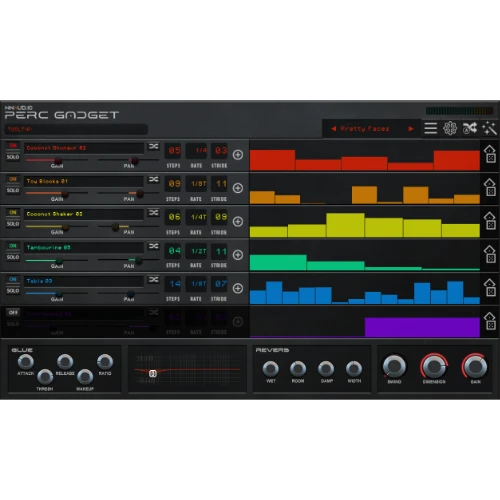Click the Coconut Ghungur gain slider

pos(57,160)
